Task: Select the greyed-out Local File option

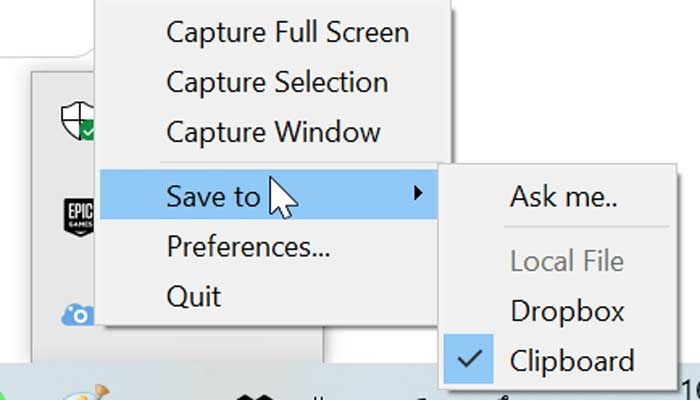Action: tap(567, 262)
